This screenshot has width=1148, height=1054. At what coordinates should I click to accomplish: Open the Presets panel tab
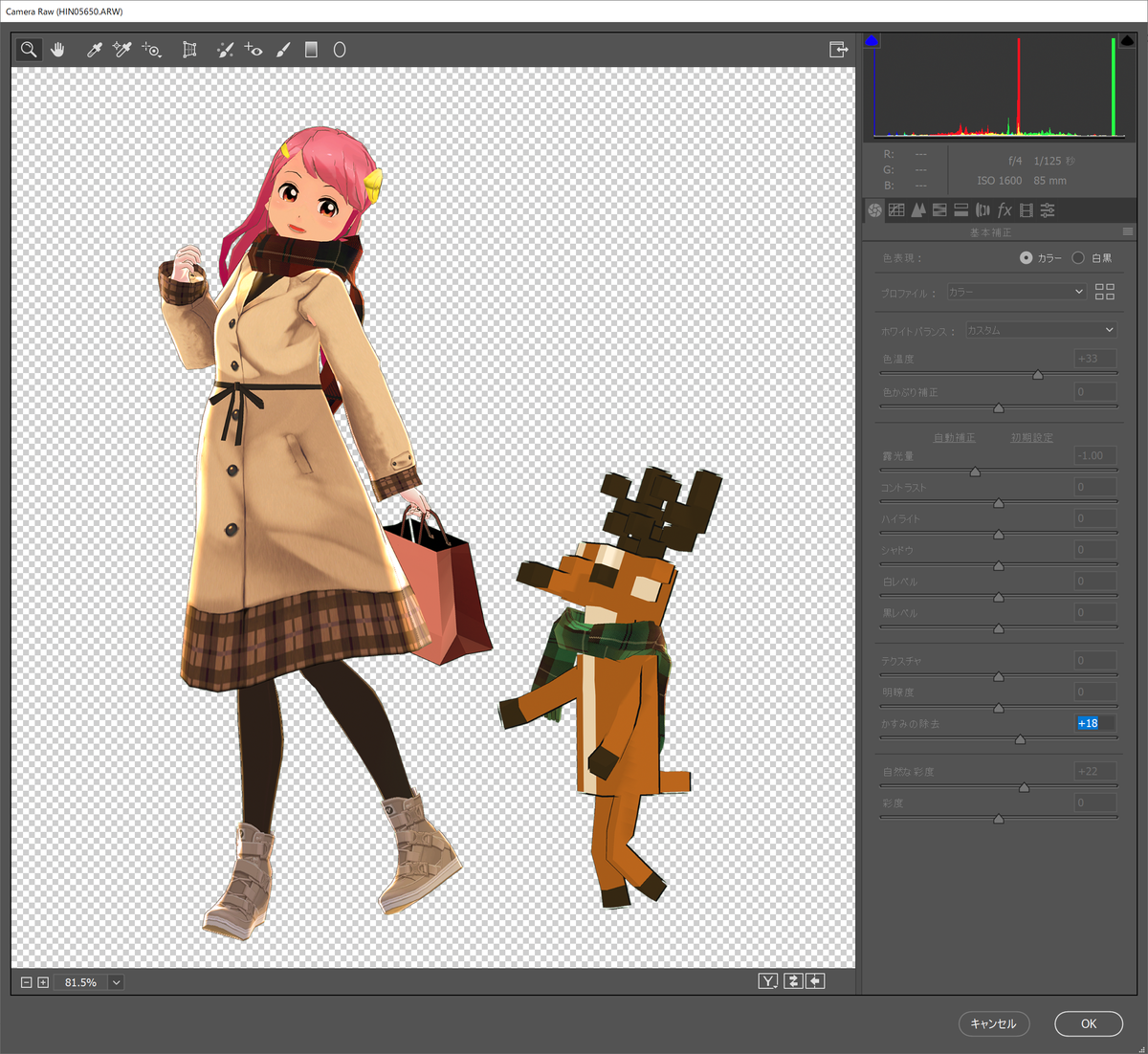(x=1048, y=210)
